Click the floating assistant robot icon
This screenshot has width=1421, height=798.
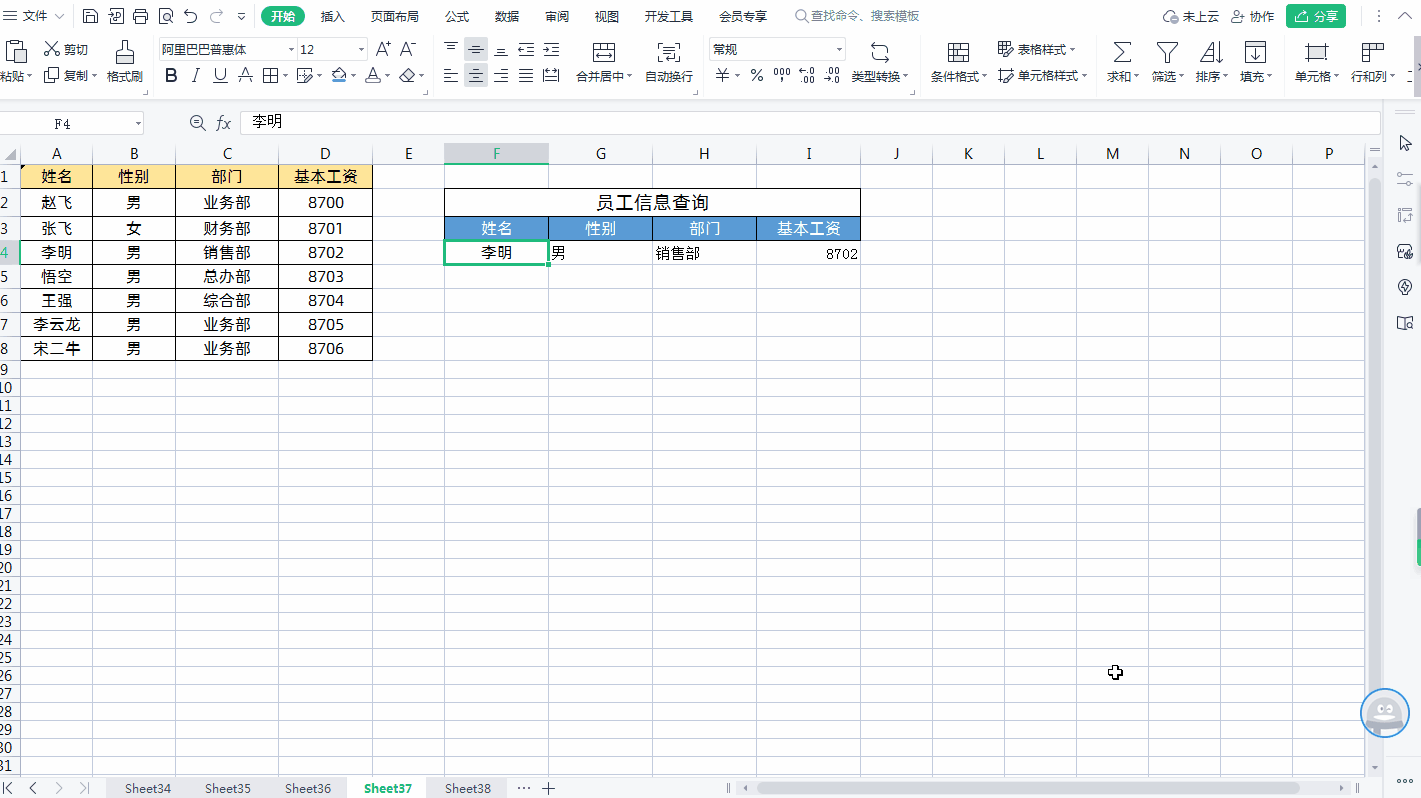click(1385, 714)
